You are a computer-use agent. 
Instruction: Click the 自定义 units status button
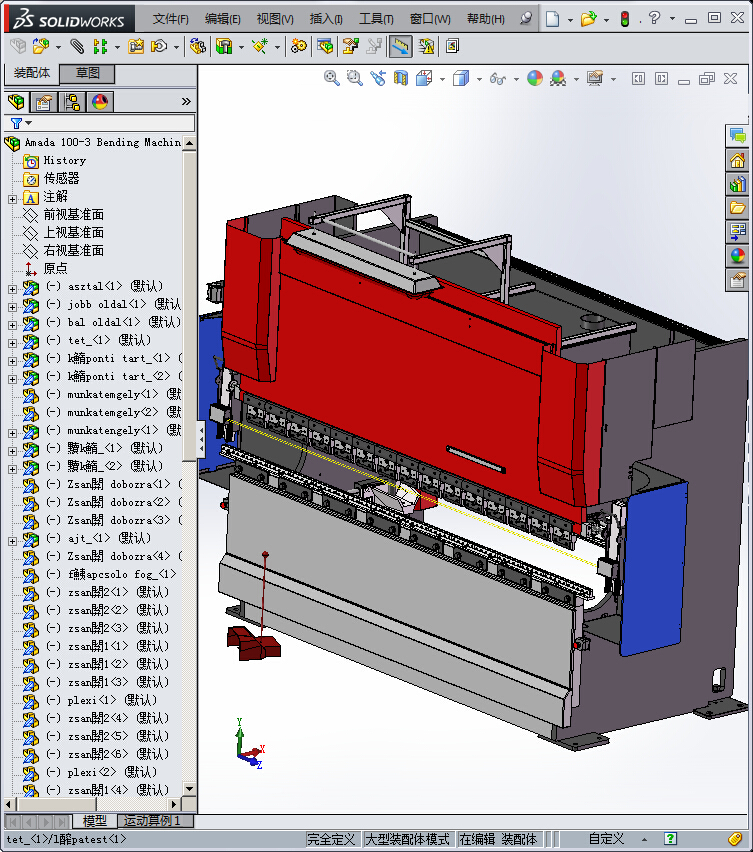pyautogui.click(x=606, y=839)
